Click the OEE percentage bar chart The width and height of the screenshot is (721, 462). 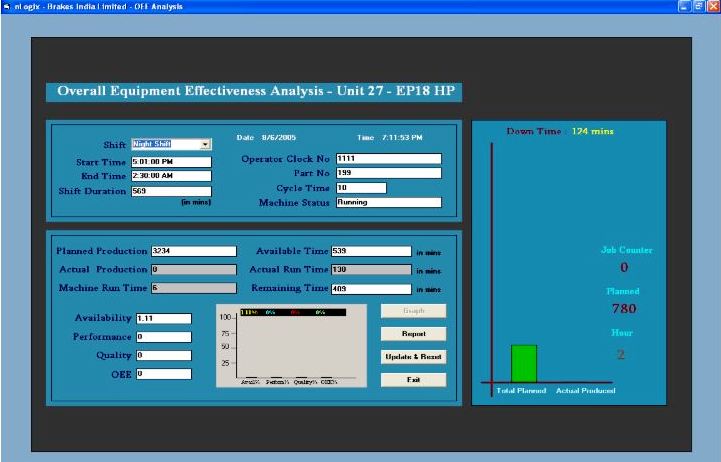(x=292, y=346)
